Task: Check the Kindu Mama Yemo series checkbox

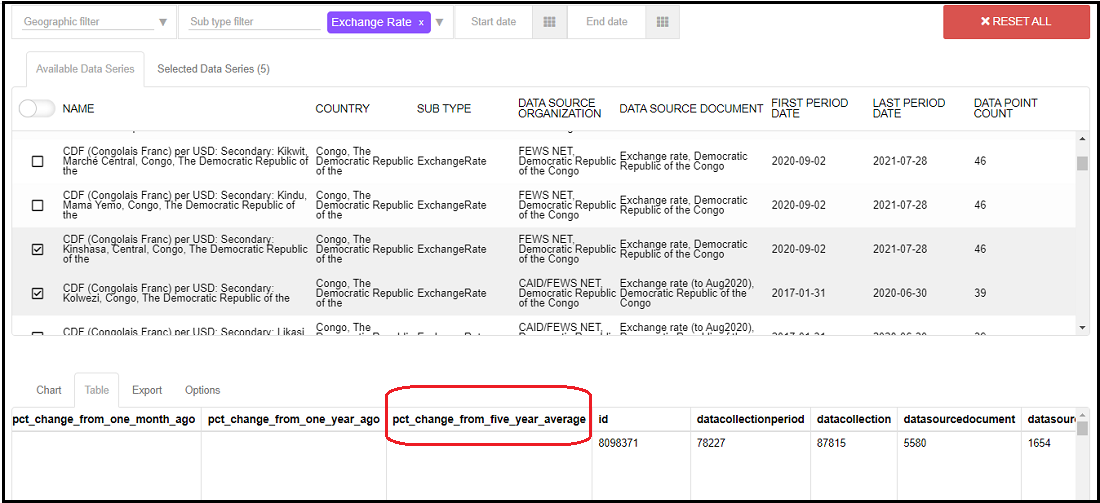Action: coord(38,205)
